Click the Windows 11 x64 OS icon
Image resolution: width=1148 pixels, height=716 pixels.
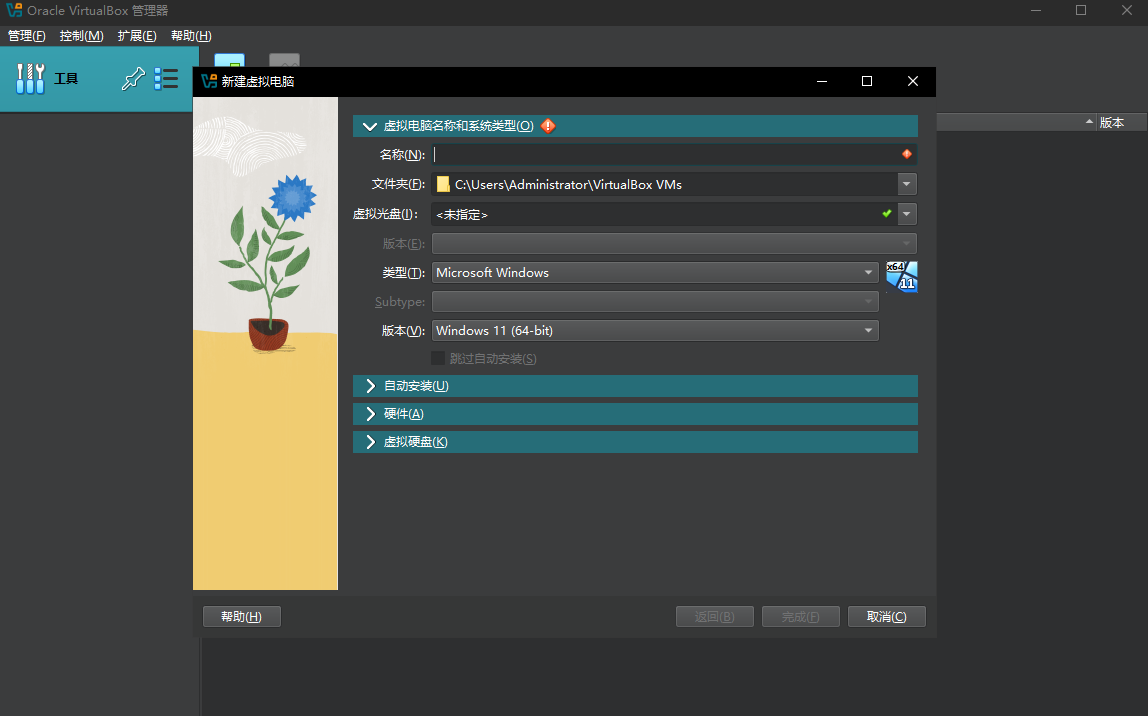[x=901, y=276]
